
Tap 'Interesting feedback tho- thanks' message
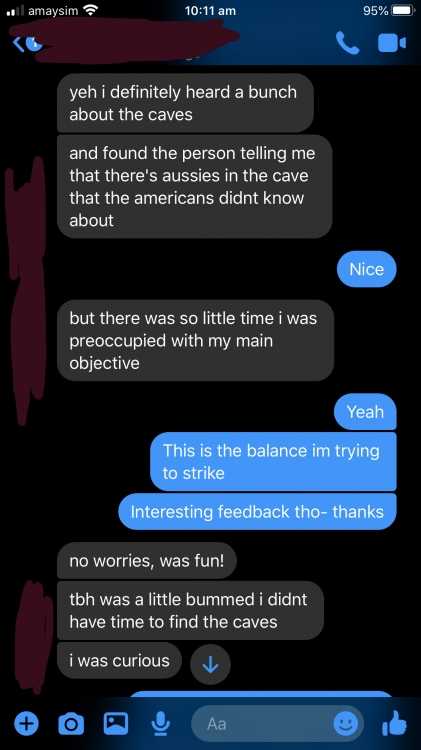pos(257,511)
